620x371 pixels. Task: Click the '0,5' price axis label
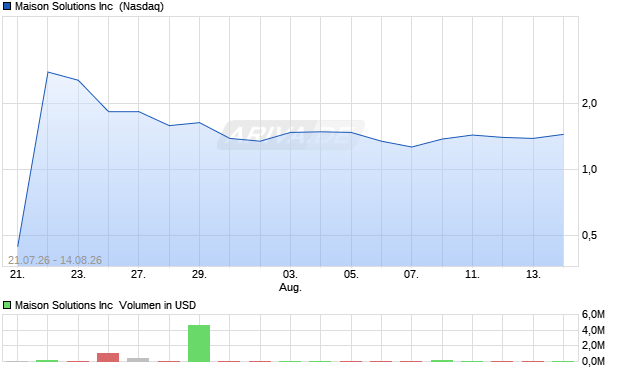click(x=589, y=236)
